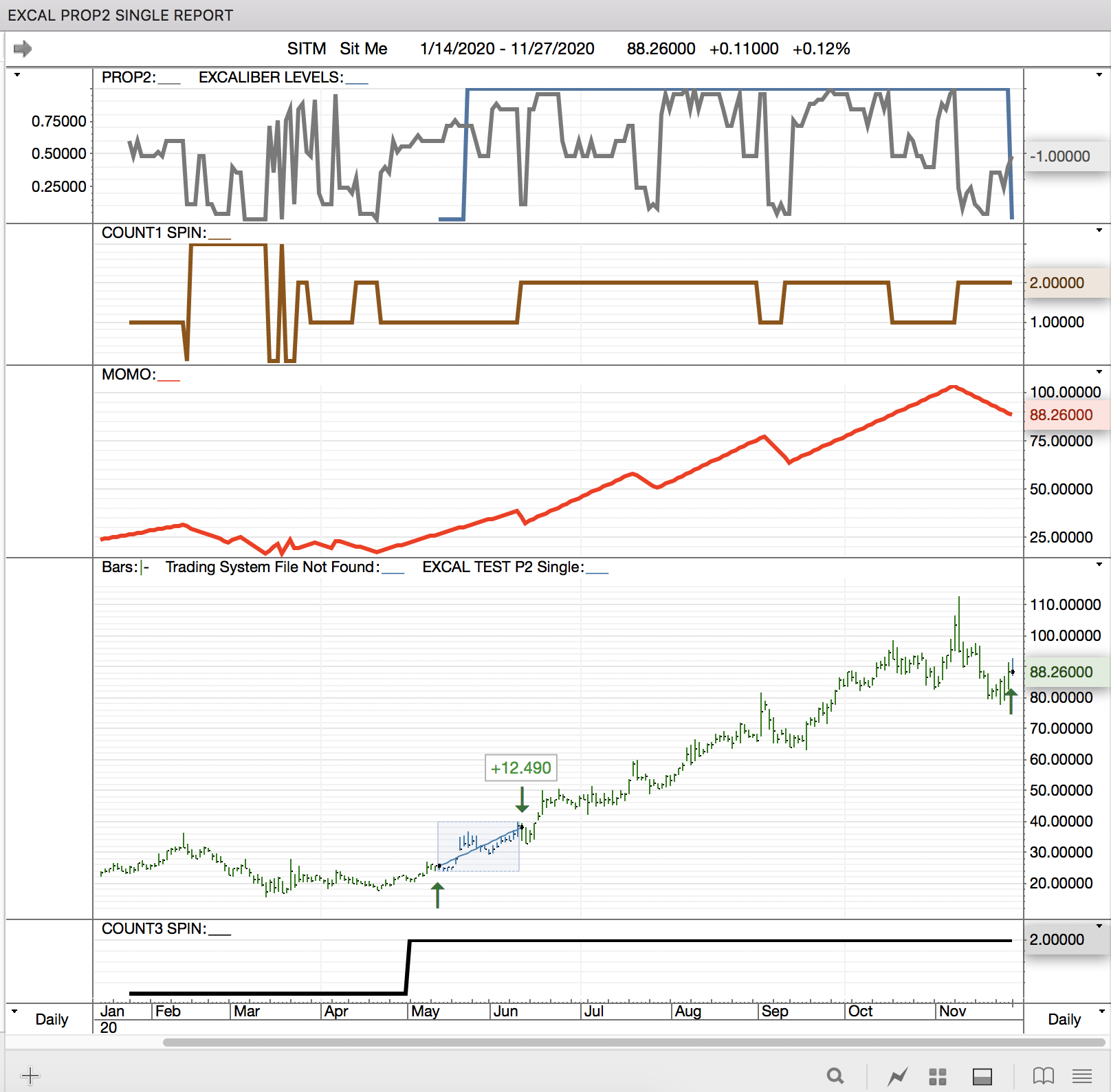The height and width of the screenshot is (1092, 1111).
Task: Click the gray arrow icon beside SITM header
Action: pyautogui.click(x=23, y=49)
